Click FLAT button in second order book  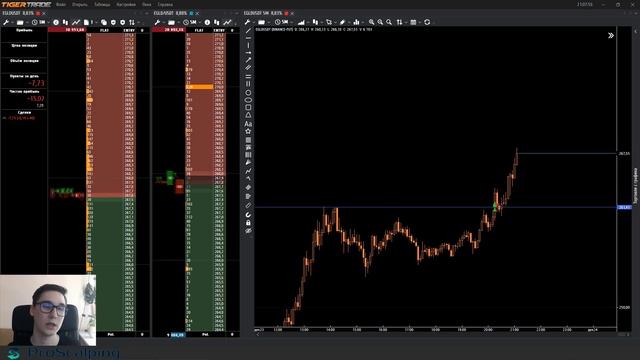point(199,30)
